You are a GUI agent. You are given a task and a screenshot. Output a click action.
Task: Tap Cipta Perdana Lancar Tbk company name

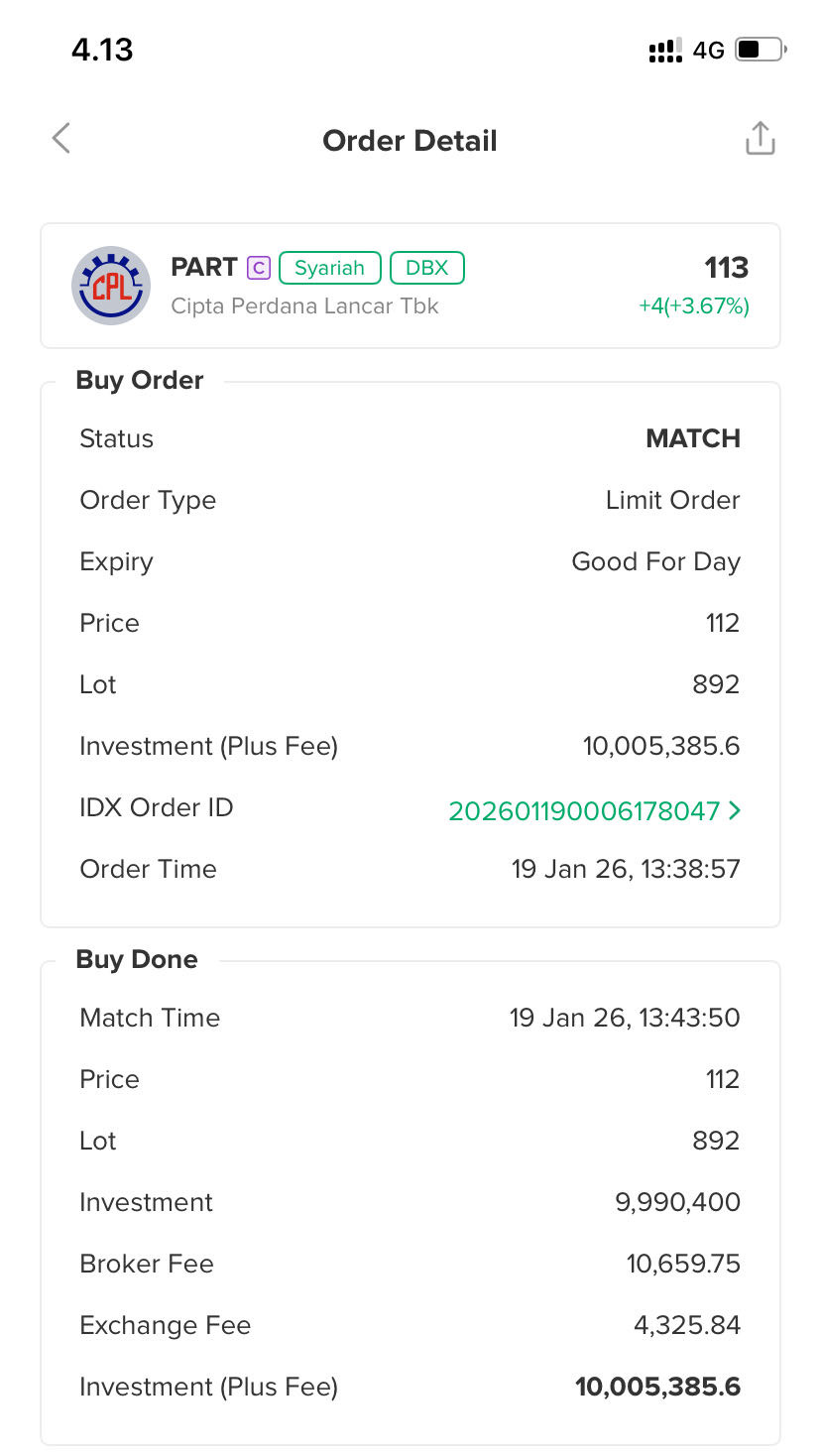click(x=304, y=305)
